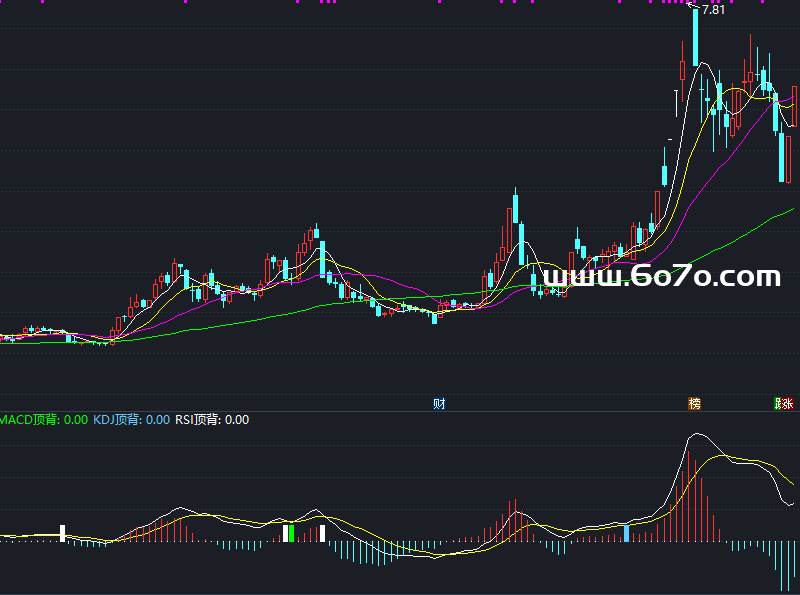Screen dimensions: 800x595
Task: Click the orange 榜 ranking marker icon
Action: click(x=694, y=404)
